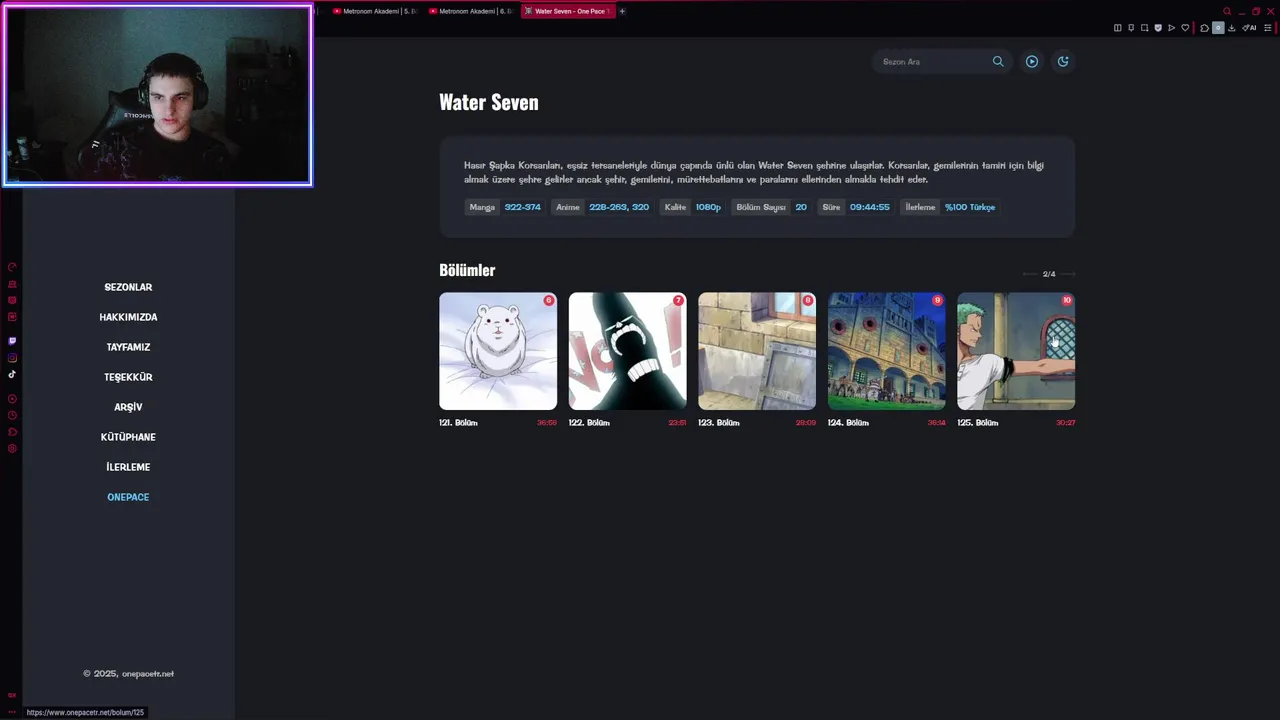The image size is (1280, 720).
Task: Open the player icon in browser sidebar
Action: (12, 399)
